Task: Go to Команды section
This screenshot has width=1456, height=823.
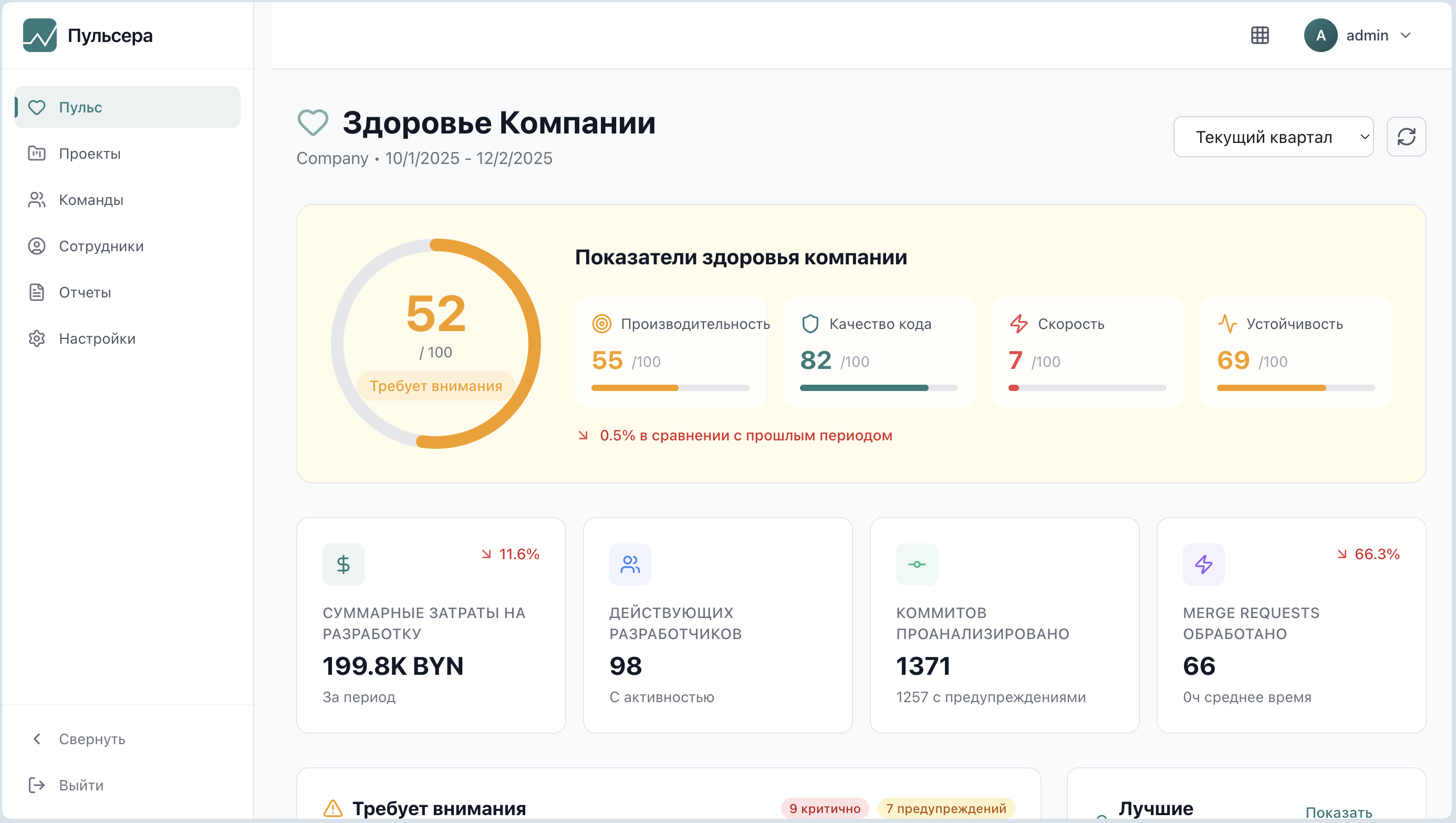Action: pos(90,200)
